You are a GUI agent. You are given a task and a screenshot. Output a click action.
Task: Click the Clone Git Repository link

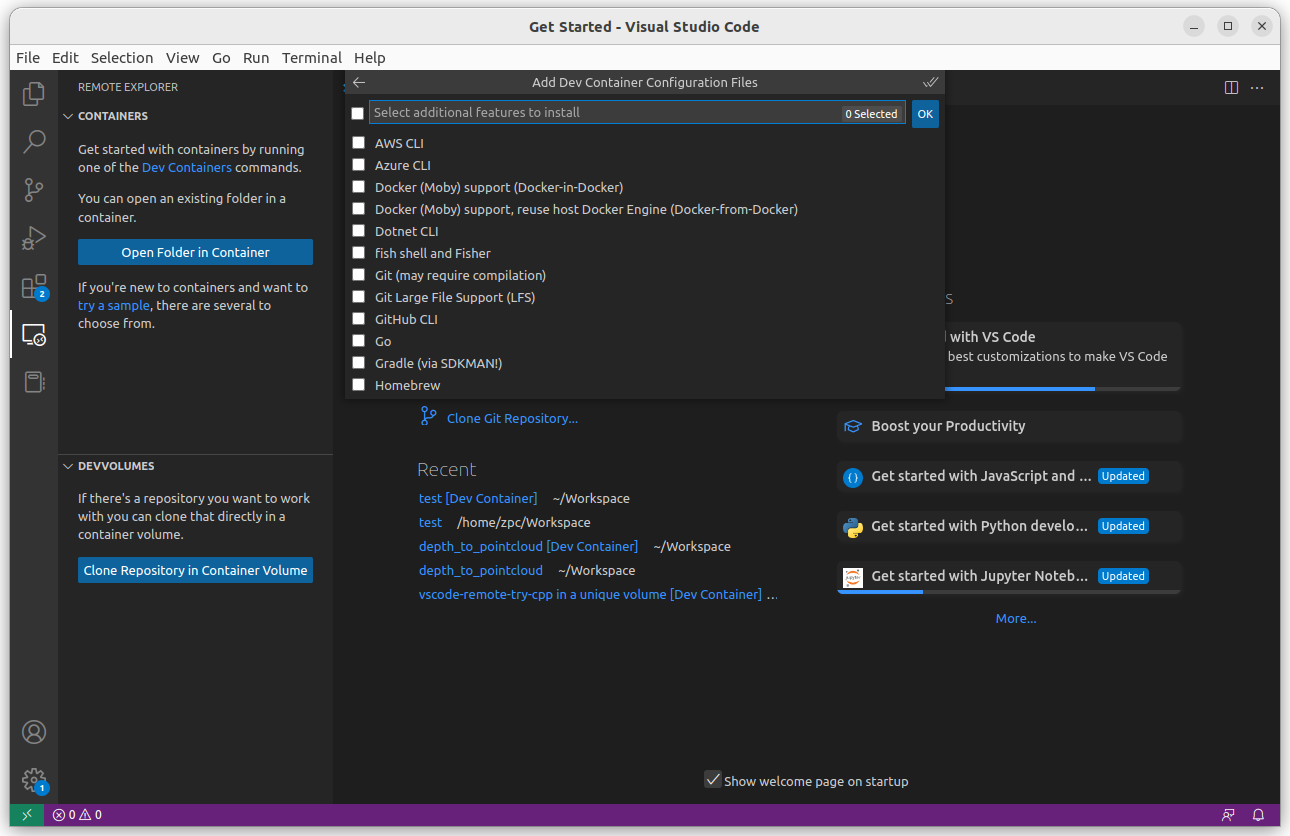coord(512,418)
